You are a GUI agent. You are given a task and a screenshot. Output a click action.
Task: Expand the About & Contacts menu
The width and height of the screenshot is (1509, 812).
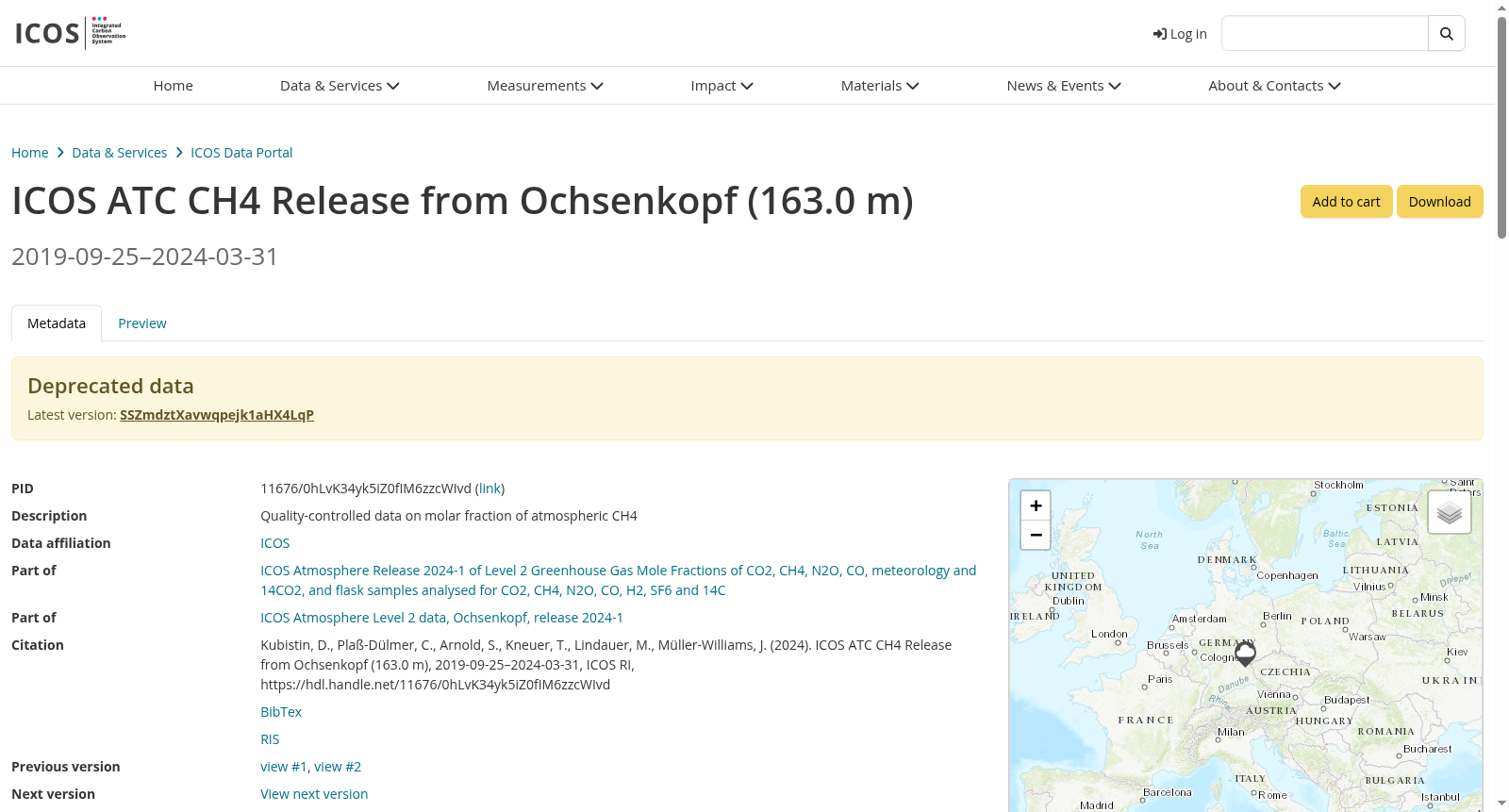(x=1274, y=86)
